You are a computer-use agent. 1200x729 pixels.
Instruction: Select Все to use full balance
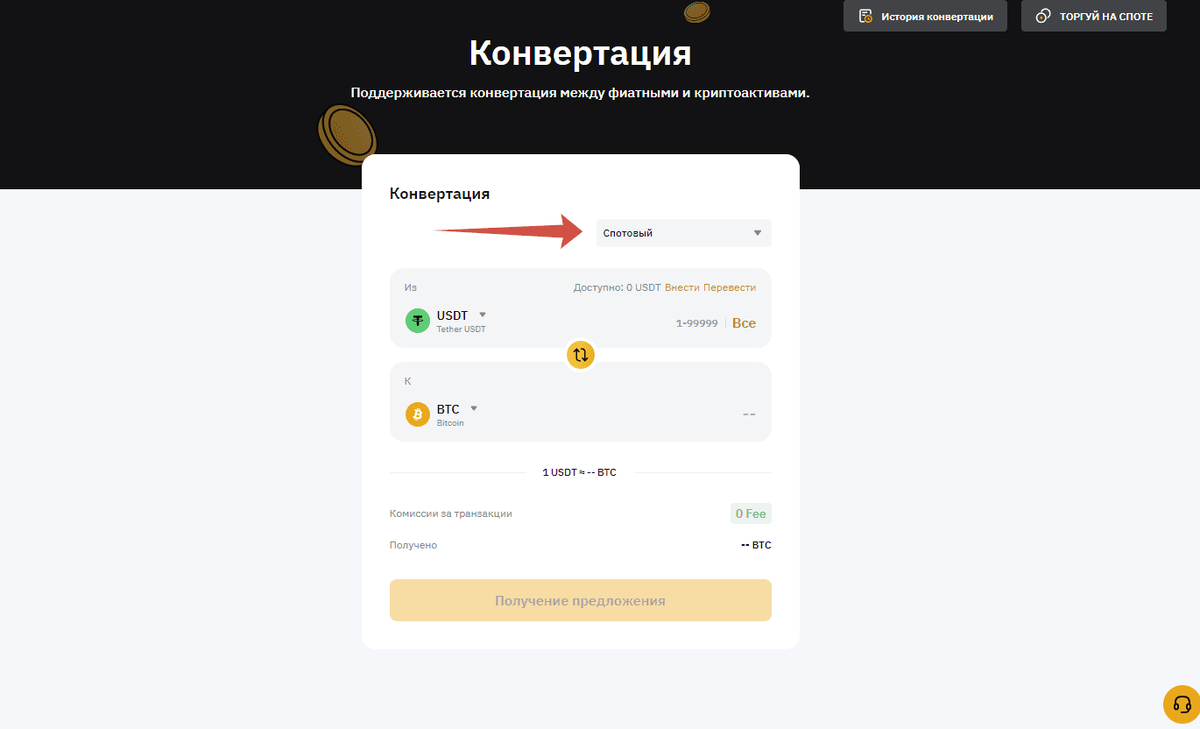(x=744, y=323)
